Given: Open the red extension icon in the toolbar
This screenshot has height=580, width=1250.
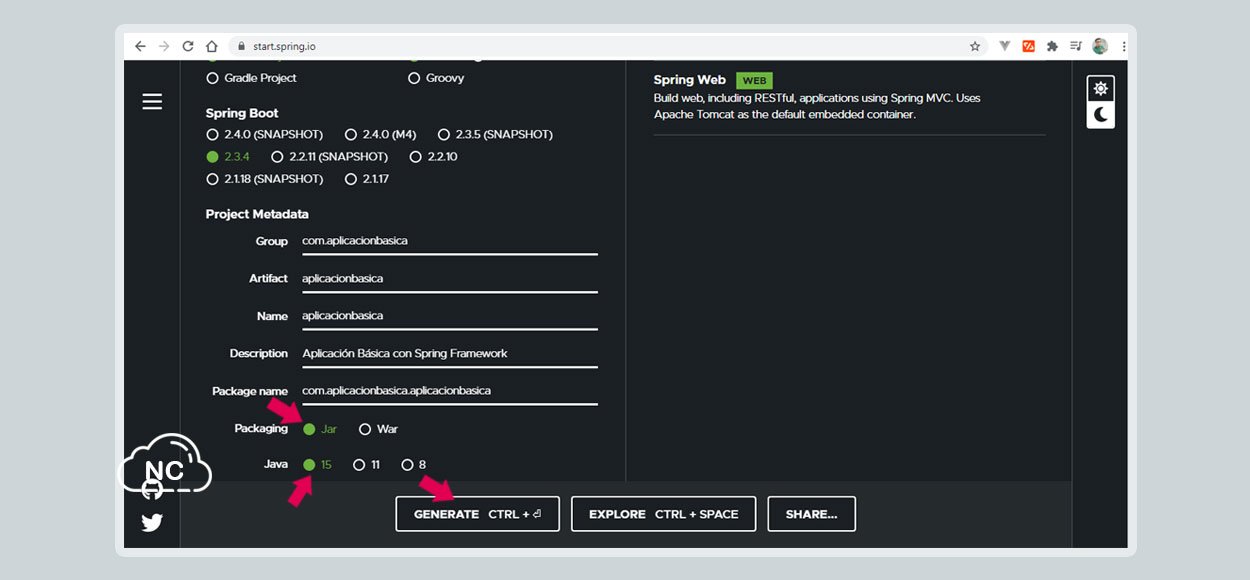Looking at the screenshot, I should (1028, 46).
